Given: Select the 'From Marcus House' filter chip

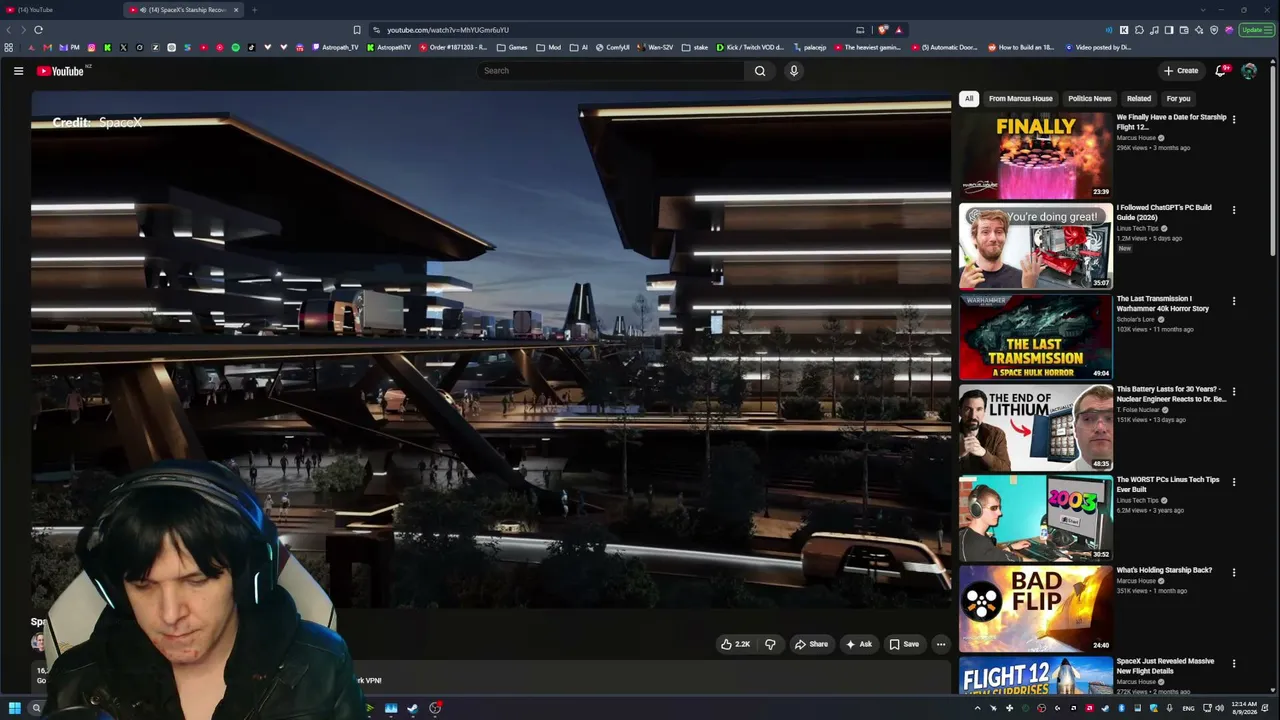Looking at the screenshot, I should (1020, 99).
